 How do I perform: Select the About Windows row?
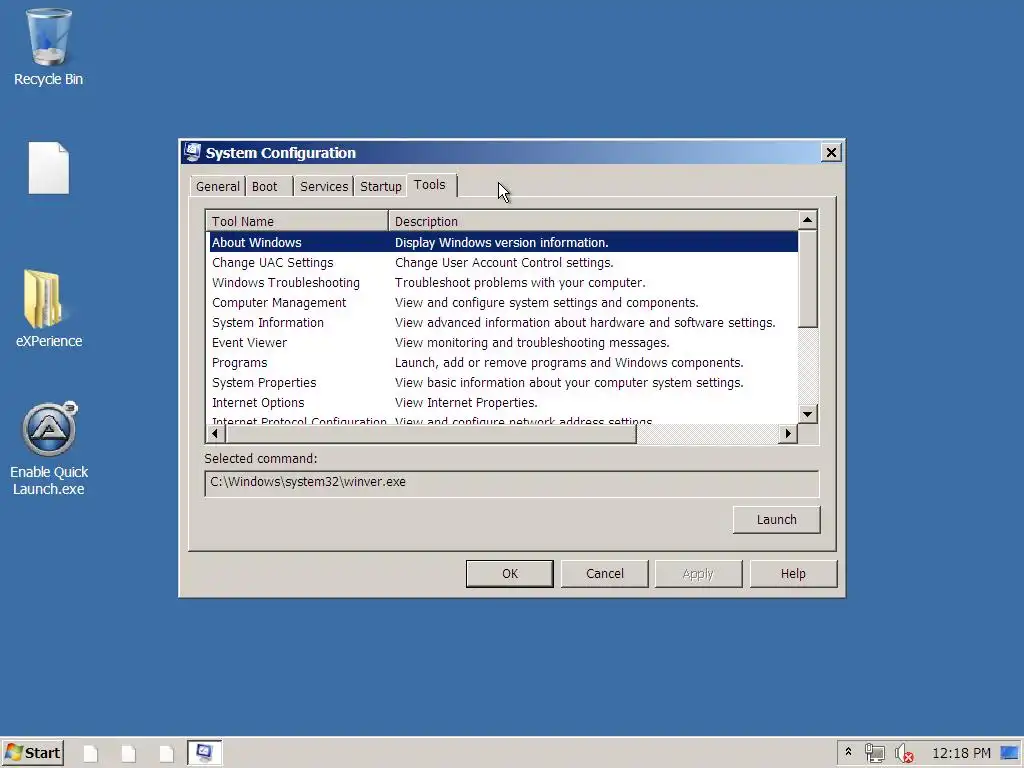coord(504,242)
